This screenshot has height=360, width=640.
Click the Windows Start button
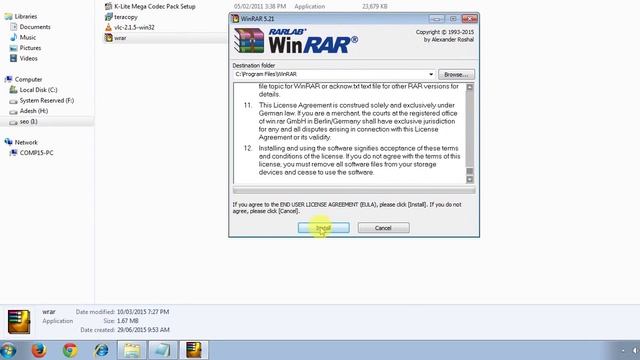click(8, 350)
